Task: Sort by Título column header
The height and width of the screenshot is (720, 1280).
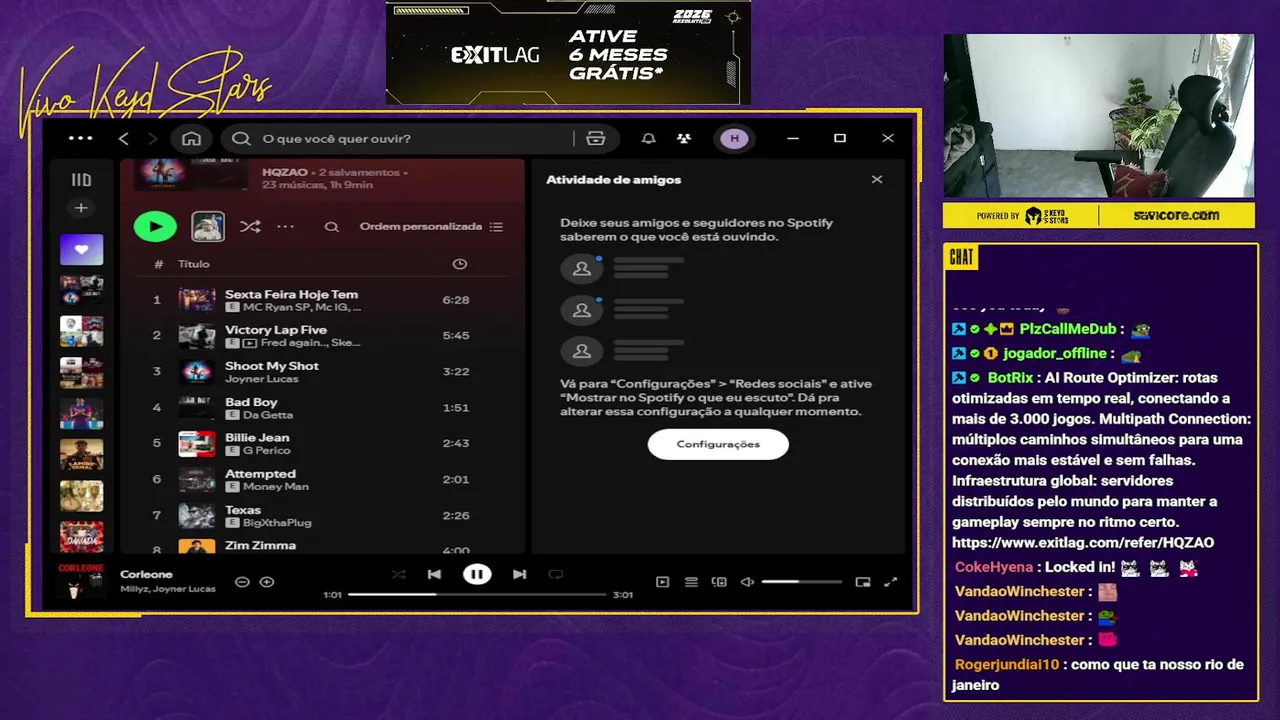Action: [194, 264]
